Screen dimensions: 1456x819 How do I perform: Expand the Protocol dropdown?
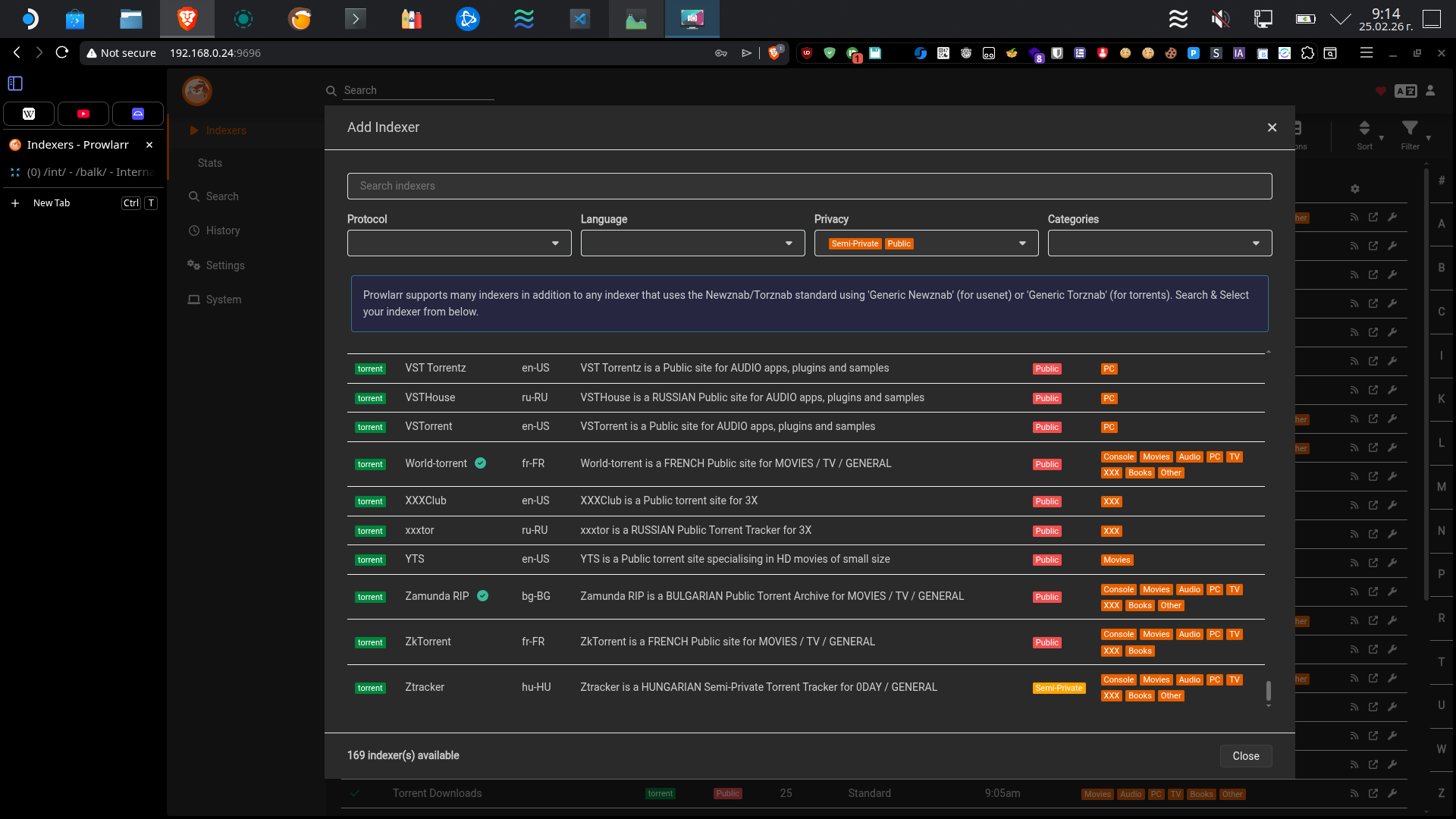[459, 243]
